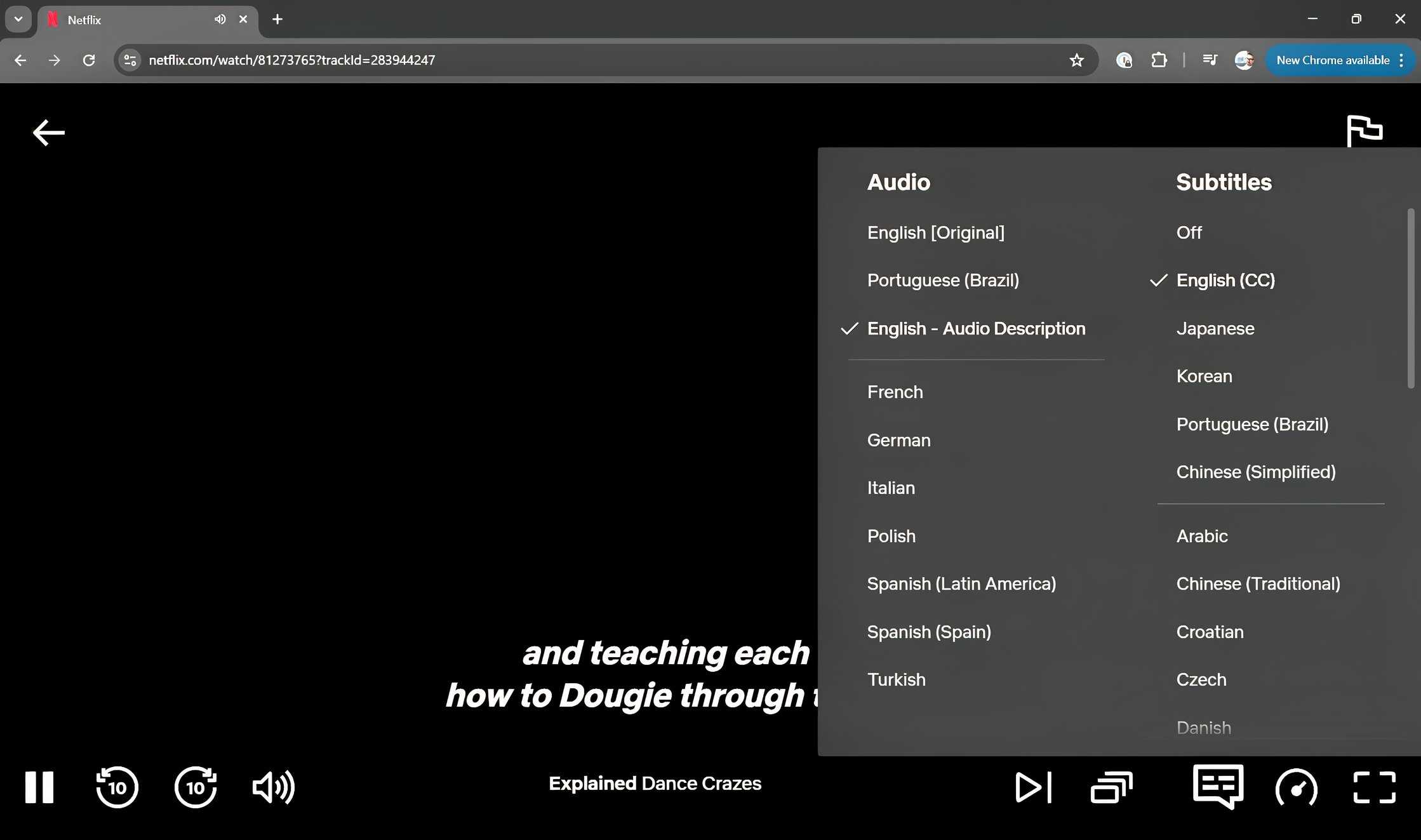
Task: Select Danish subtitles
Action: click(x=1203, y=728)
